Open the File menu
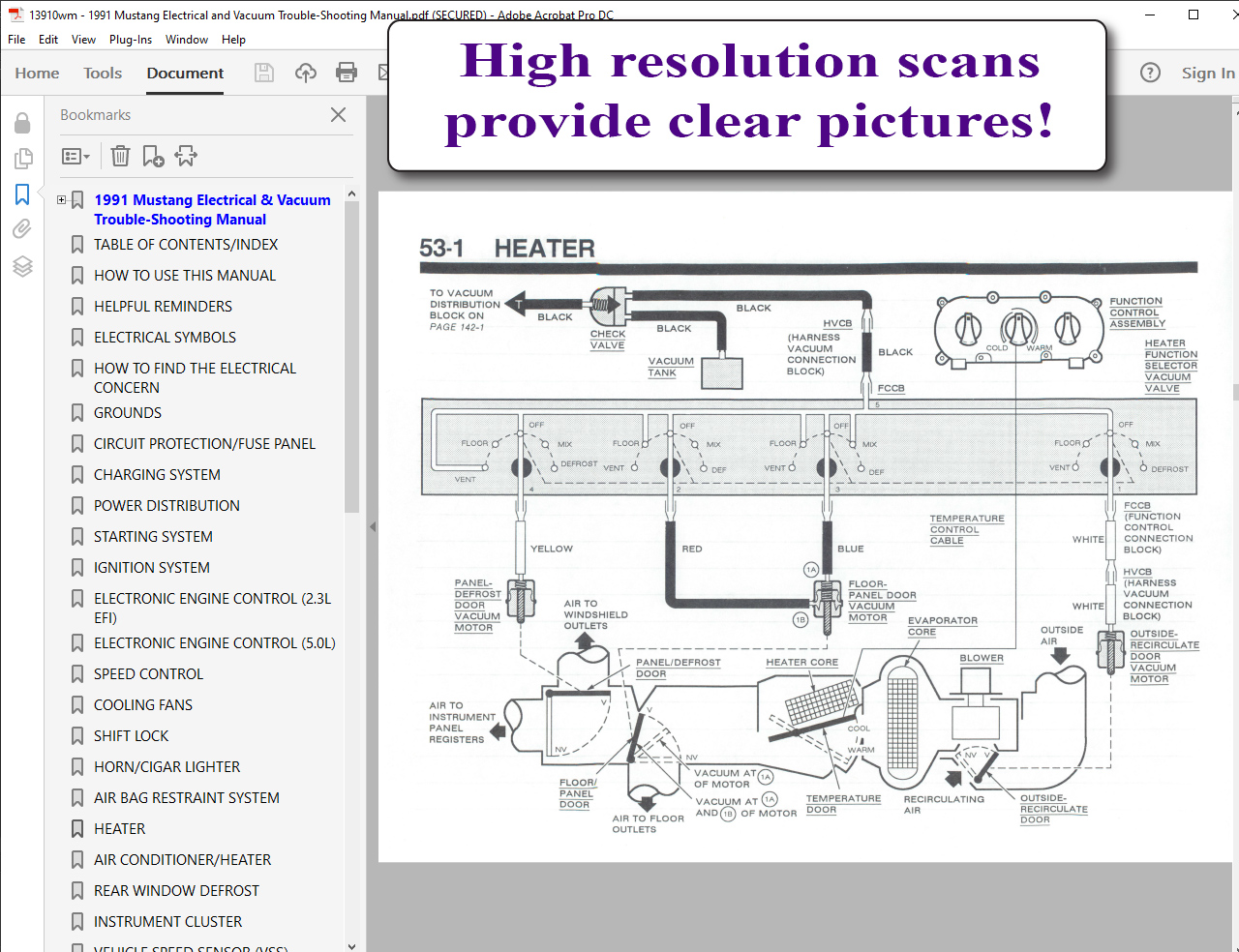This screenshot has height=952, width=1239. (x=16, y=40)
